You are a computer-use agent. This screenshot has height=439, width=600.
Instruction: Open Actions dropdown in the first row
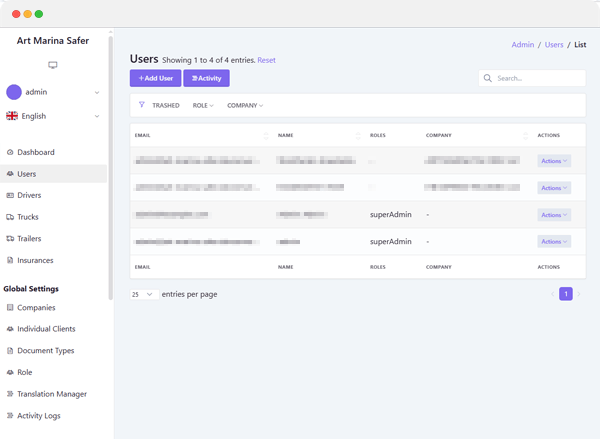coord(554,161)
